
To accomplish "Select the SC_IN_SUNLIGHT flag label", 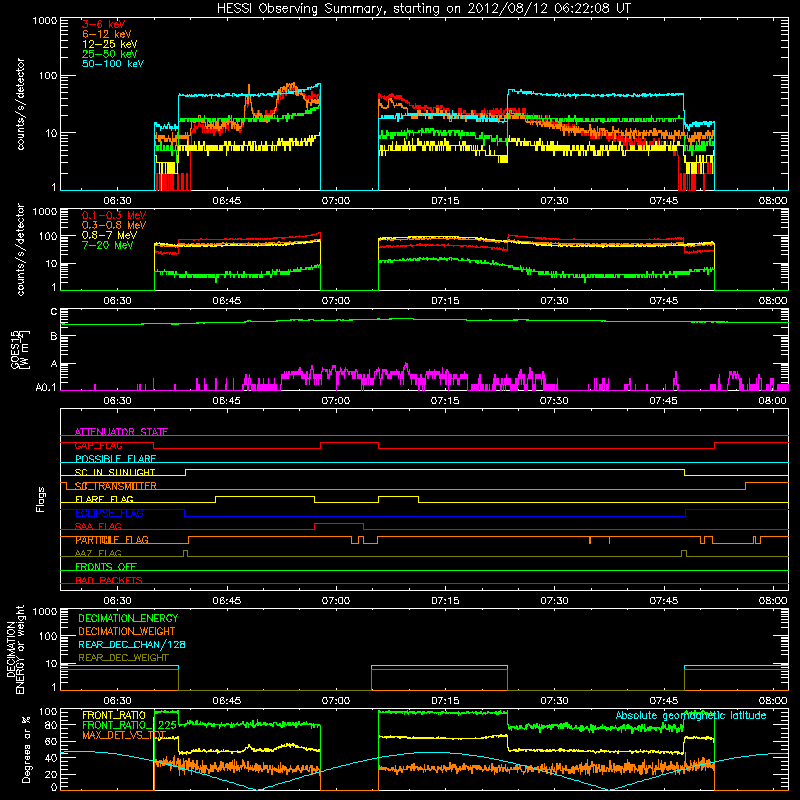I will [115, 472].
